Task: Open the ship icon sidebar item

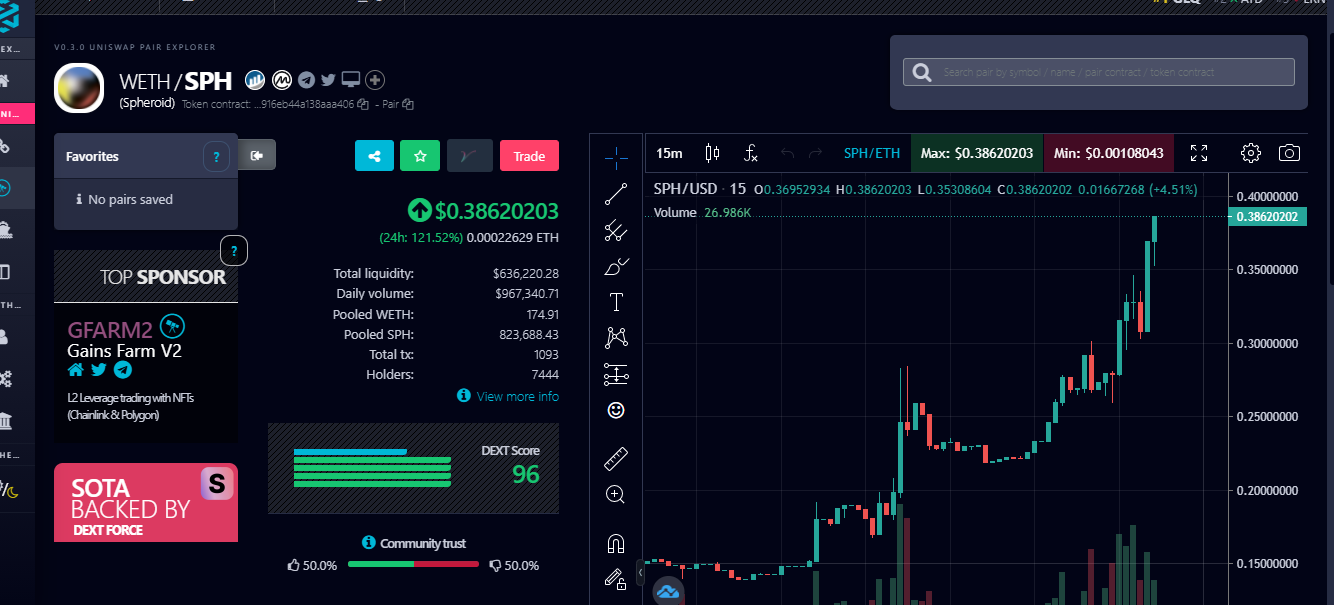Action: point(6,229)
